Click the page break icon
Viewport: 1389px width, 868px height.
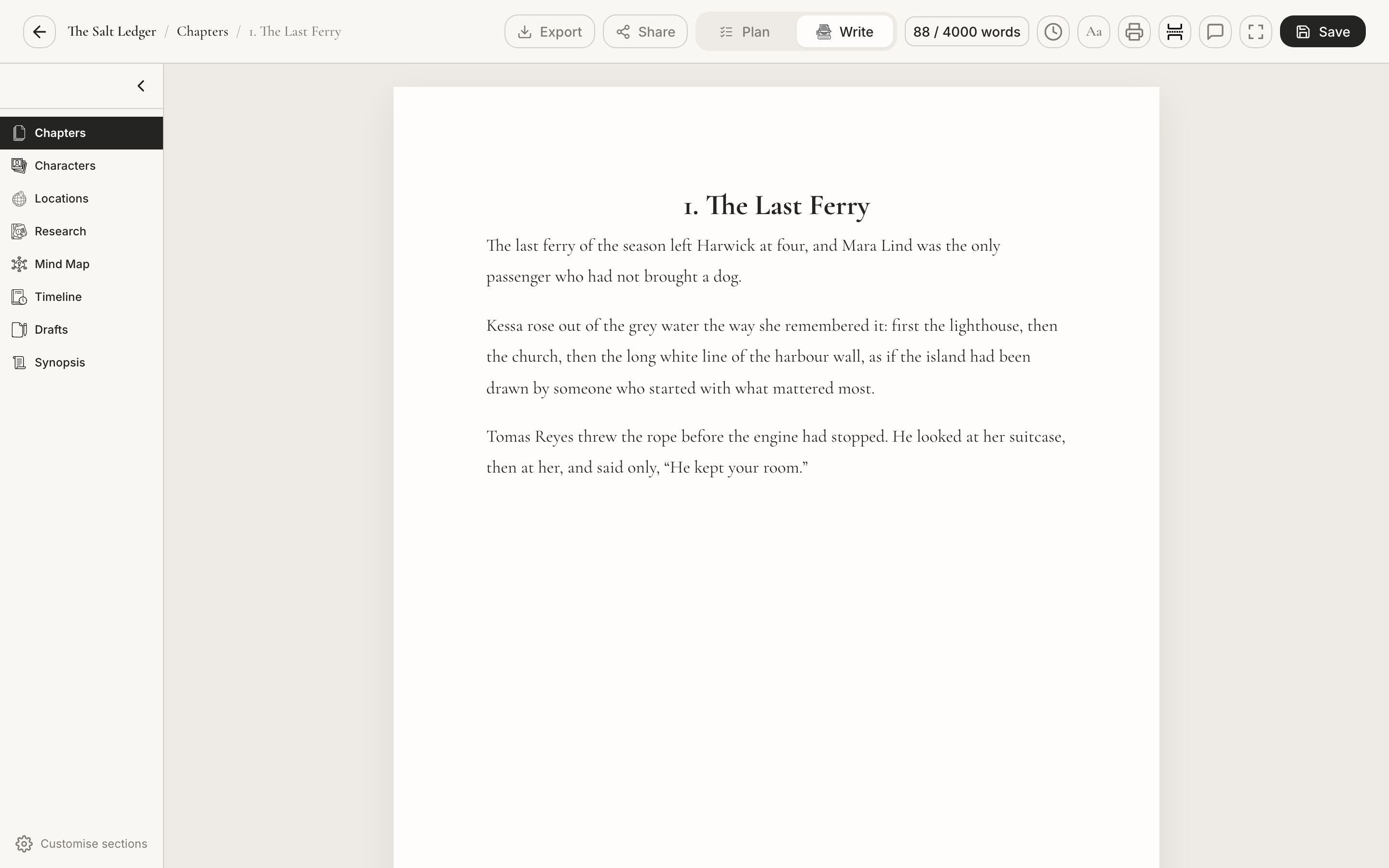point(1174,31)
